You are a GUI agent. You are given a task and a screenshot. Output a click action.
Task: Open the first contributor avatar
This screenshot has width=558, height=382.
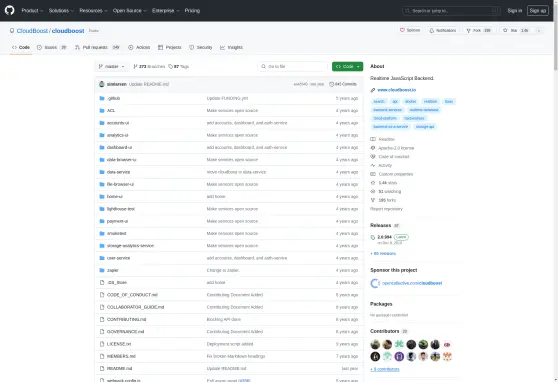(375, 344)
